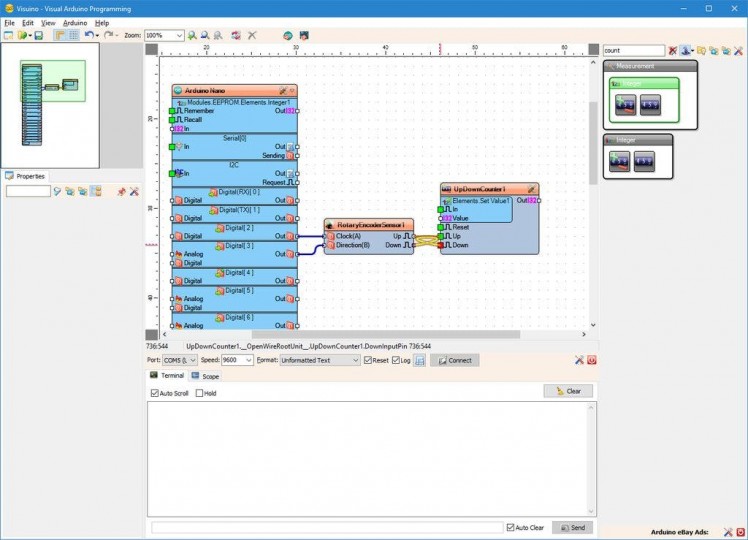Toggle the Auto Scroll checkbox
This screenshot has height=540, width=748.
point(154,393)
